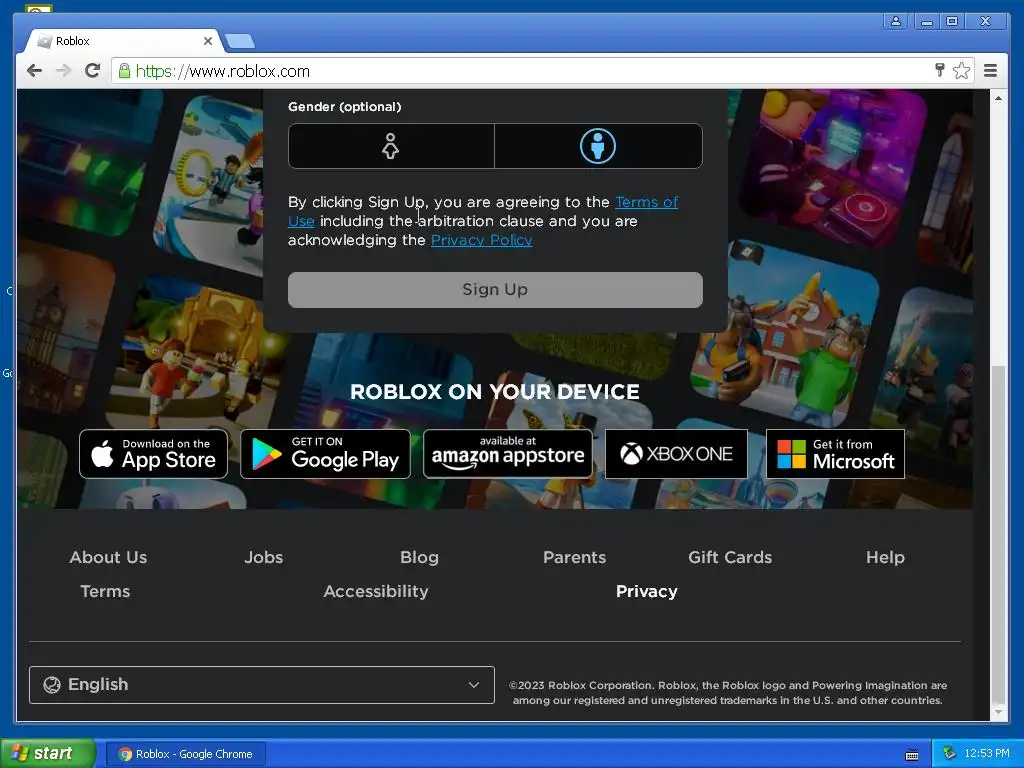
Task: Click the browser forward arrow
Action: (x=63, y=71)
